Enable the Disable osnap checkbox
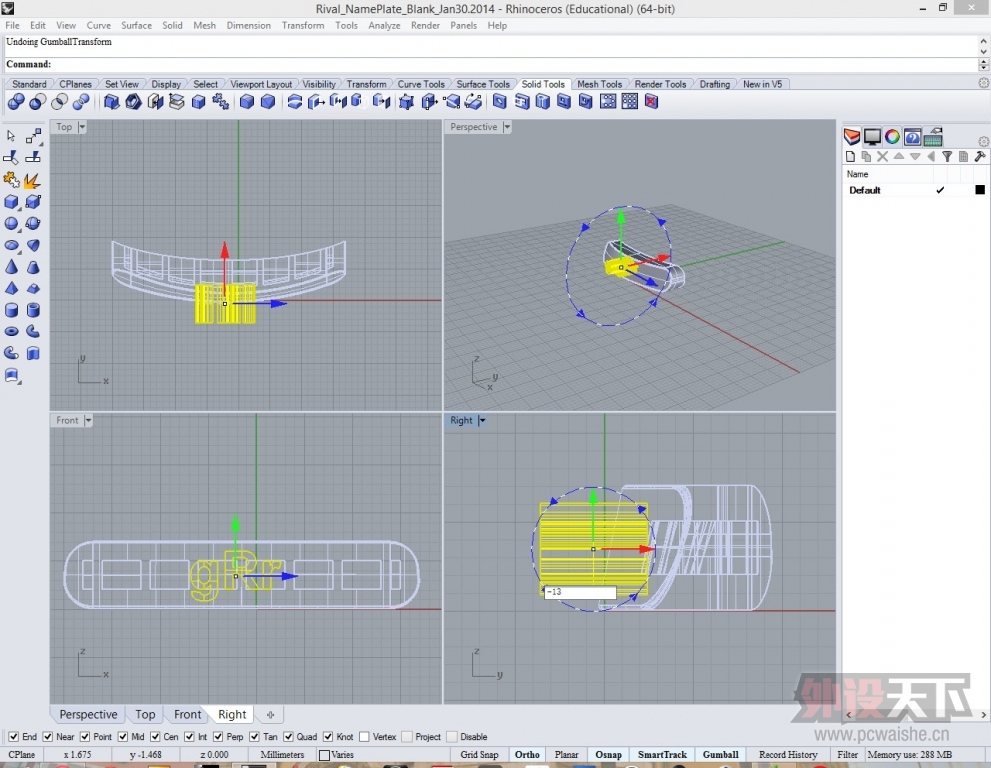 click(x=452, y=736)
